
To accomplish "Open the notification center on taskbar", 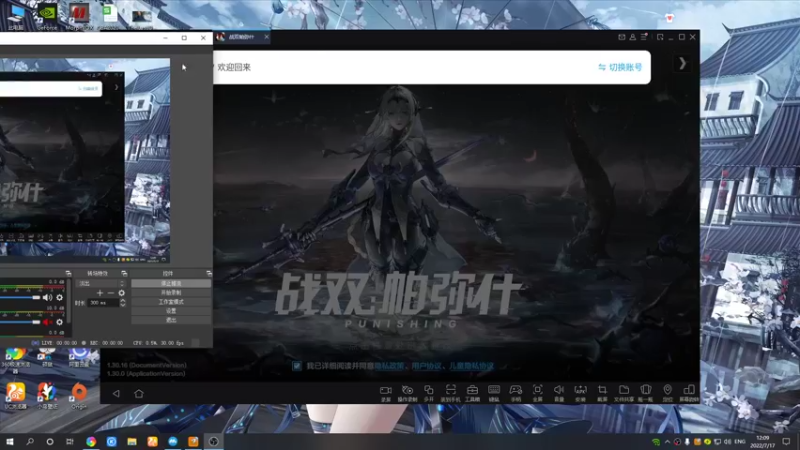I will 786,441.
